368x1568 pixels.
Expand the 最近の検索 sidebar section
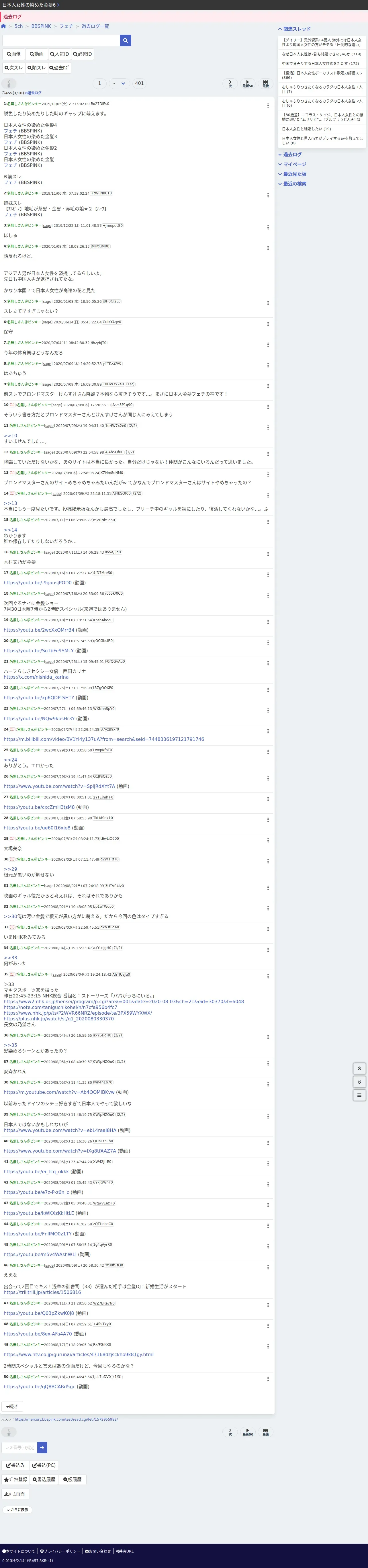click(x=293, y=184)
